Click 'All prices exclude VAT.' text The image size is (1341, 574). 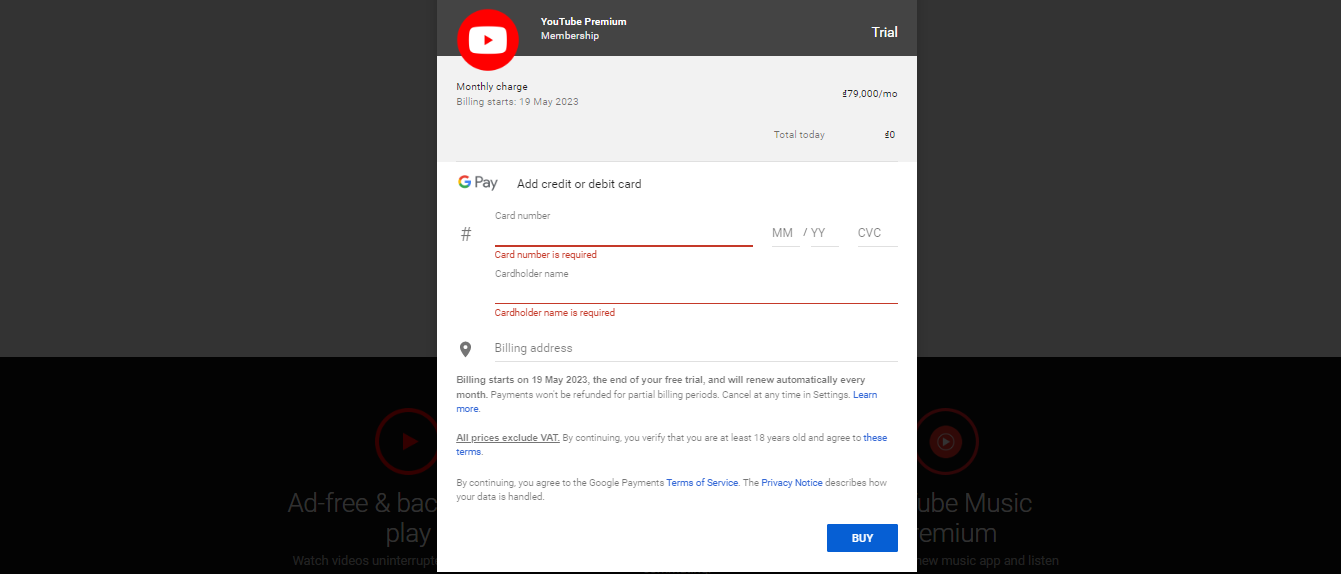(x=508, y=438)
